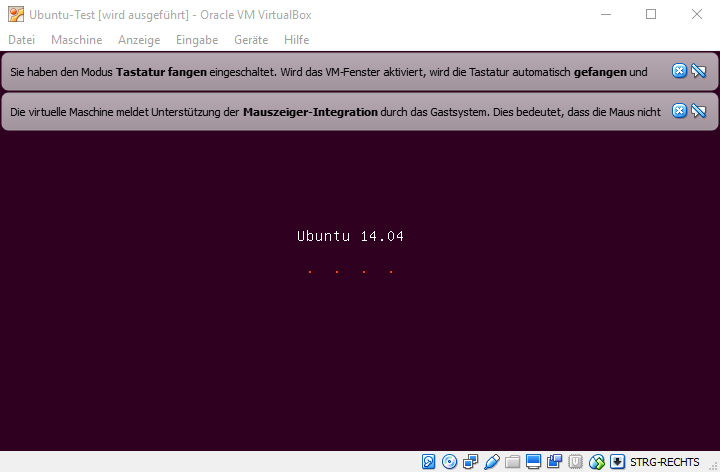The height and width of the screenshot is (472, 720).
Task: Click the CPU virtualization chip icon
Action: [575, 462]
